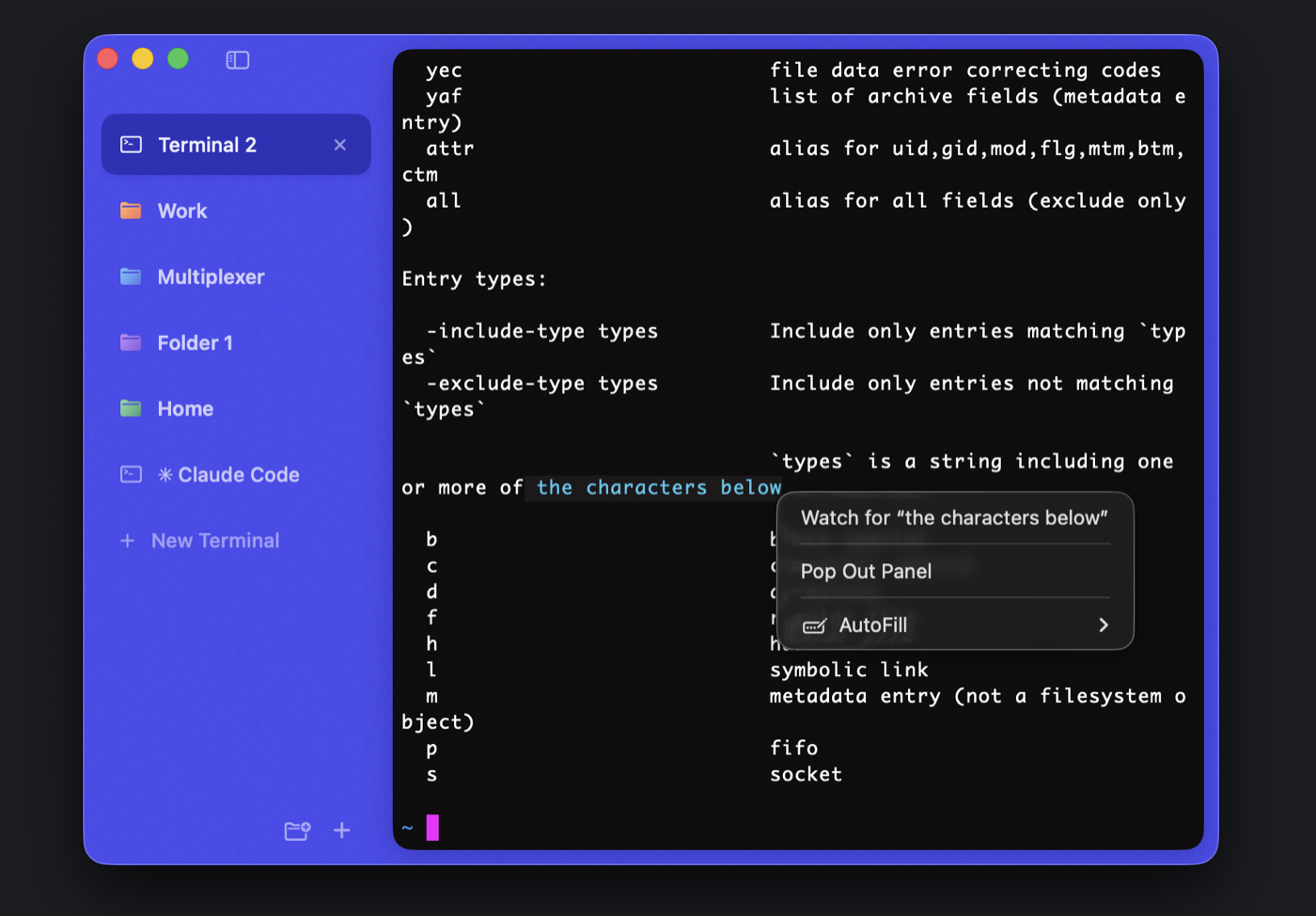This screenshot has height=916, width=1316.
Task: Click the highlighted text "the characters below"
Action: pyautogui.click(x=659, y=487)
